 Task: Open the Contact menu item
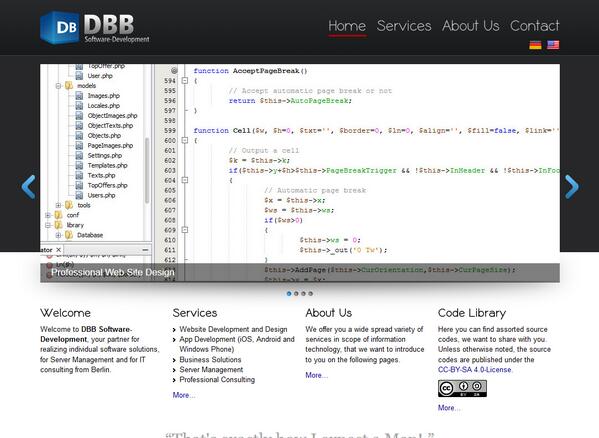click(x=534, y=26)
